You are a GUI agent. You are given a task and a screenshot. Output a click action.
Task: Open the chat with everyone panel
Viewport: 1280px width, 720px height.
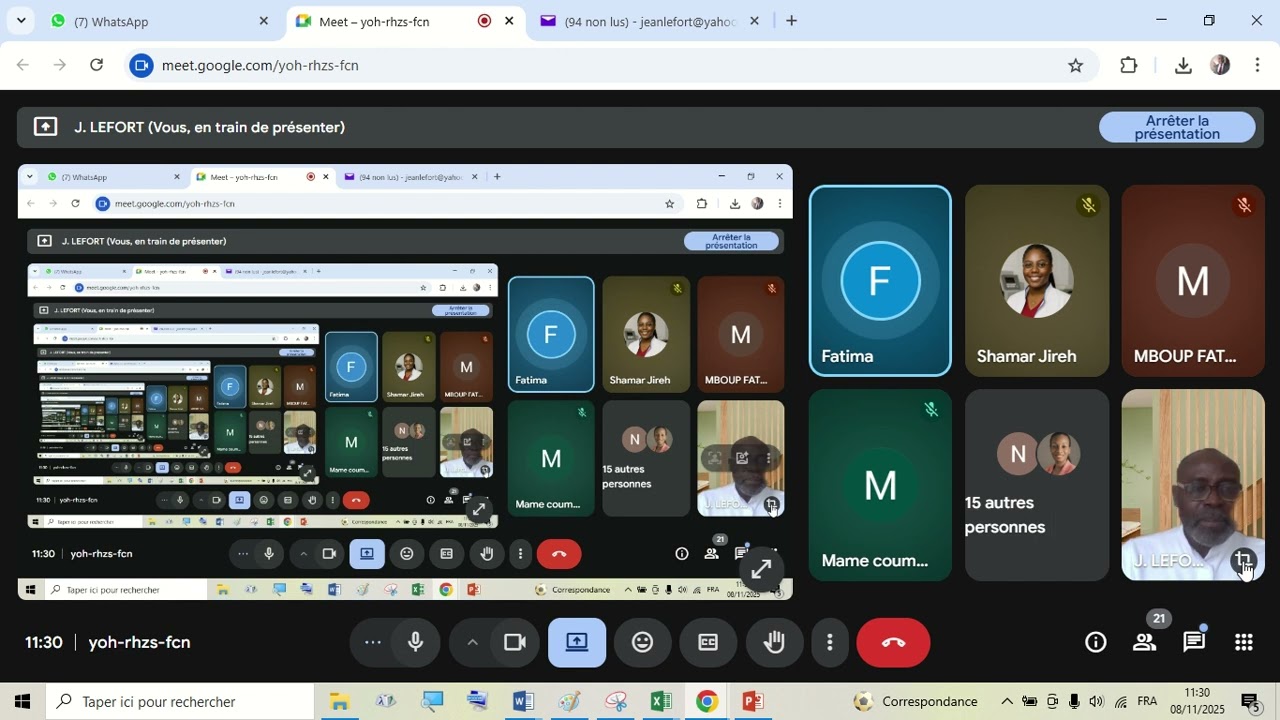1194,642
